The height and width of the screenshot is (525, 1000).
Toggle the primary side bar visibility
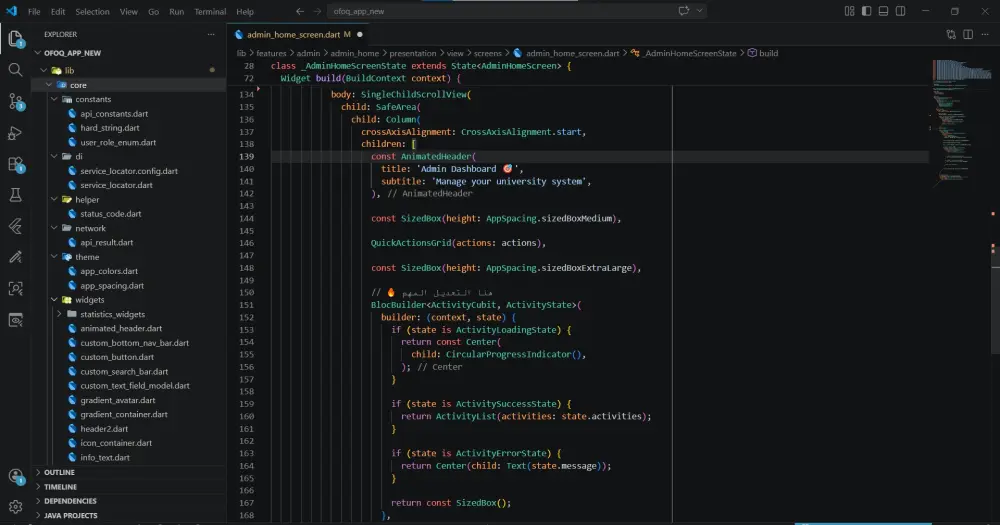tap(866, 11)
